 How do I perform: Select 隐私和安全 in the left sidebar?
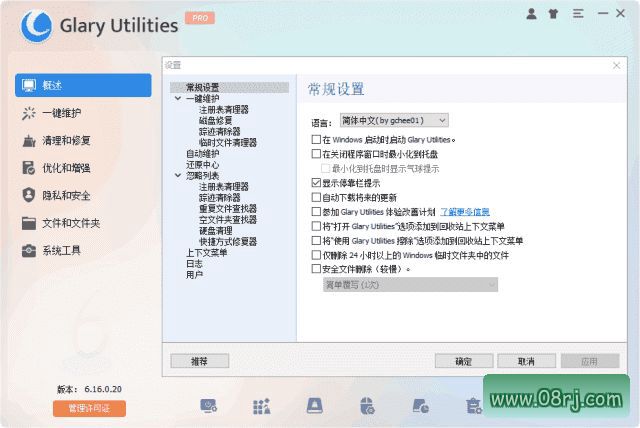point(83,195)
